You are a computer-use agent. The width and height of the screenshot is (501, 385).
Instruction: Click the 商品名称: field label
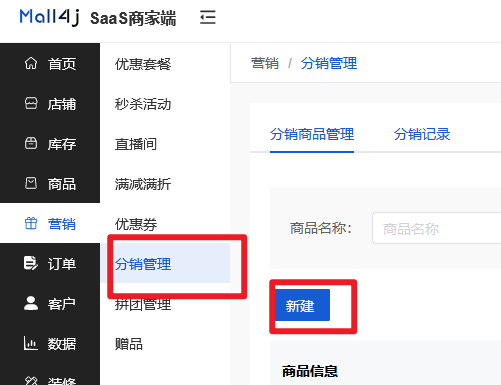click(x=321, y=228)
